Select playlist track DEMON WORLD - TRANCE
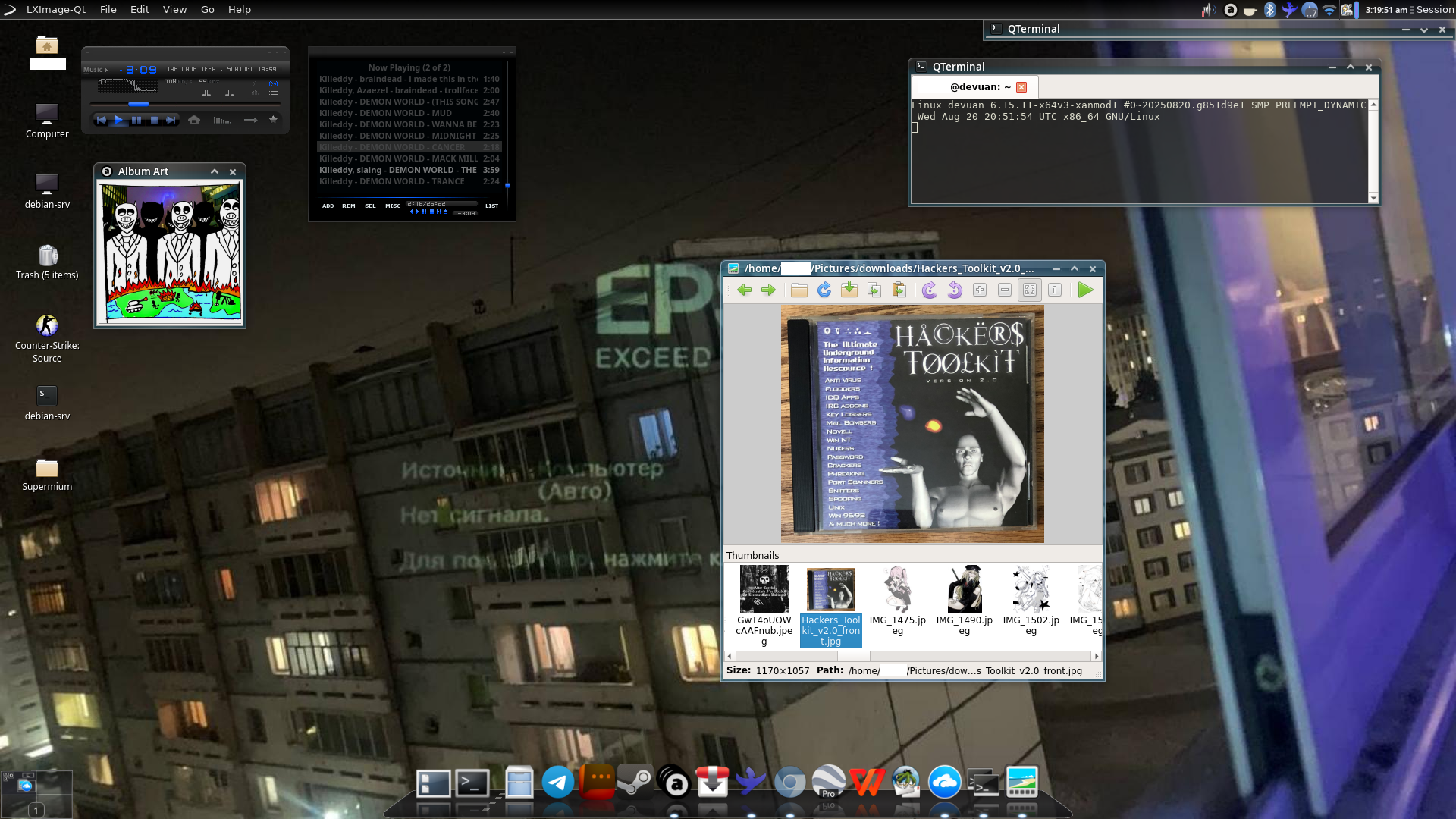Viewport: 1456px width, 819px height. (x=409, y=181)
